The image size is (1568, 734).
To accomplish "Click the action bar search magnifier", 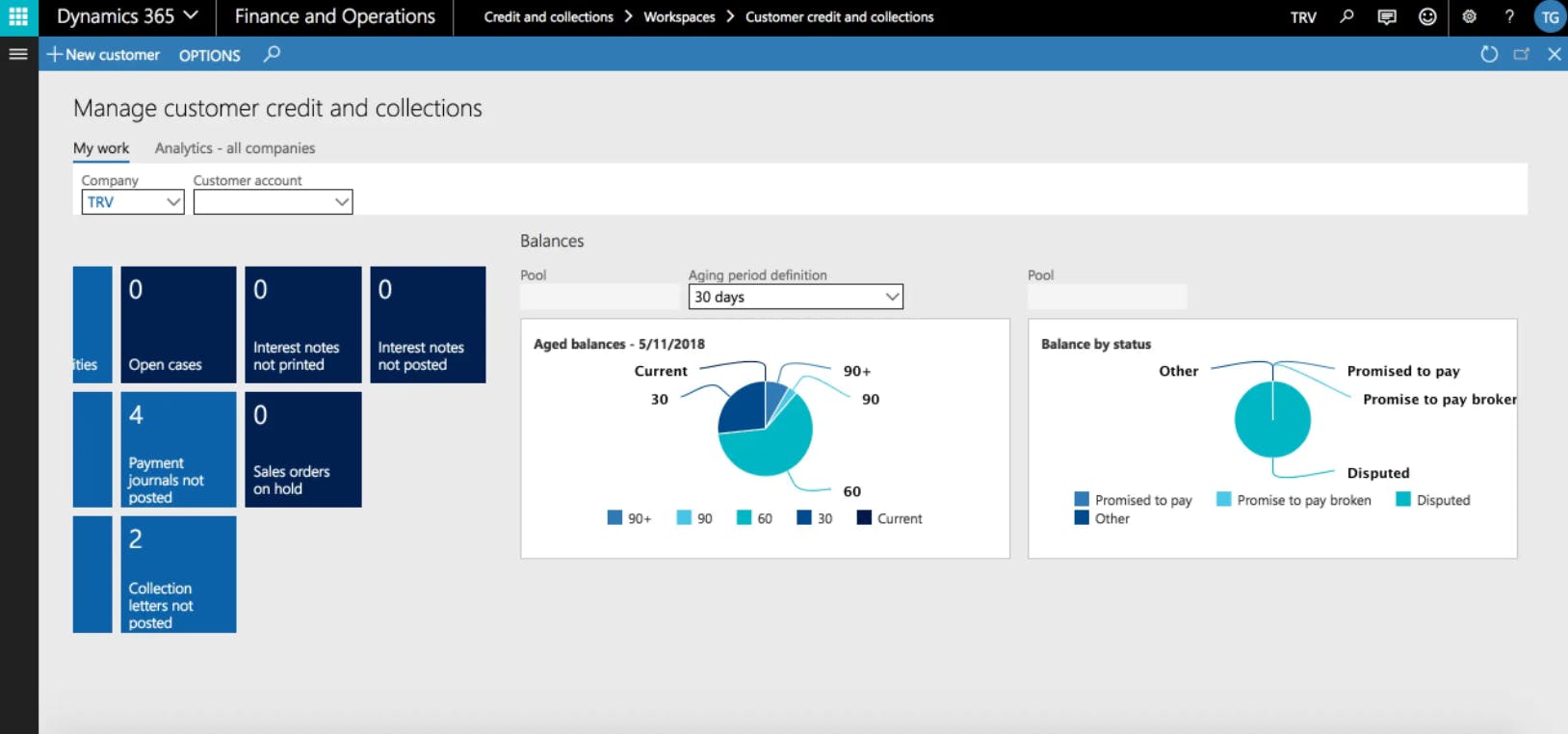I will [x=273, y=54].
